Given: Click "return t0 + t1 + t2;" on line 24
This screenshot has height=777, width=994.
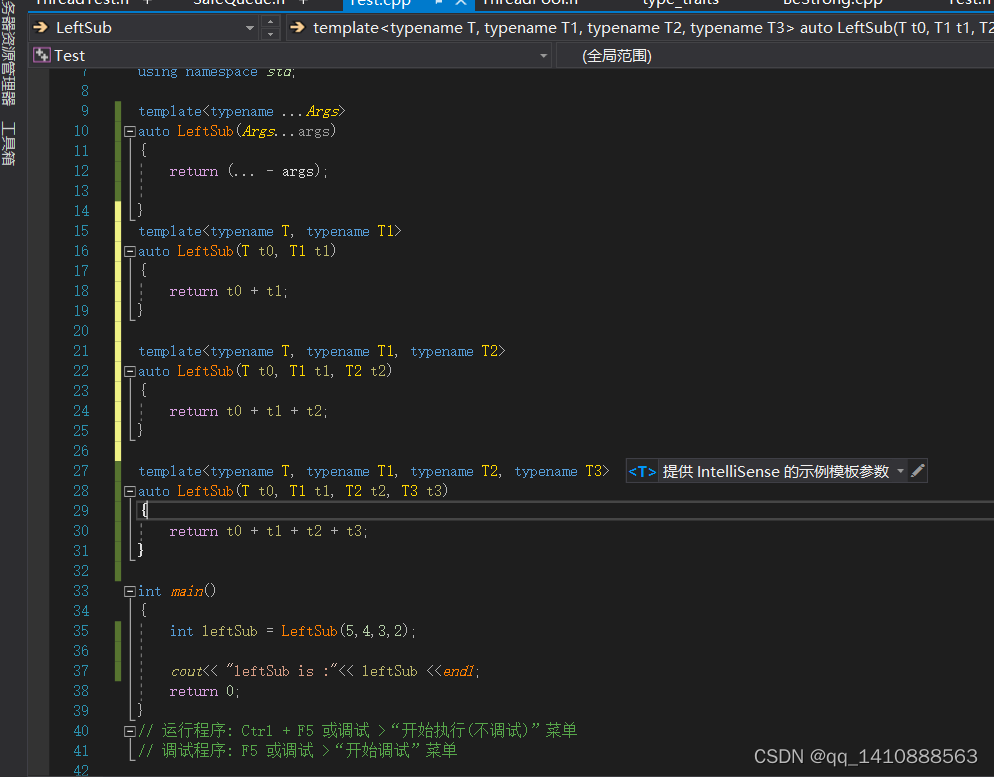Looking at the screenshot, I should (248, 411).
